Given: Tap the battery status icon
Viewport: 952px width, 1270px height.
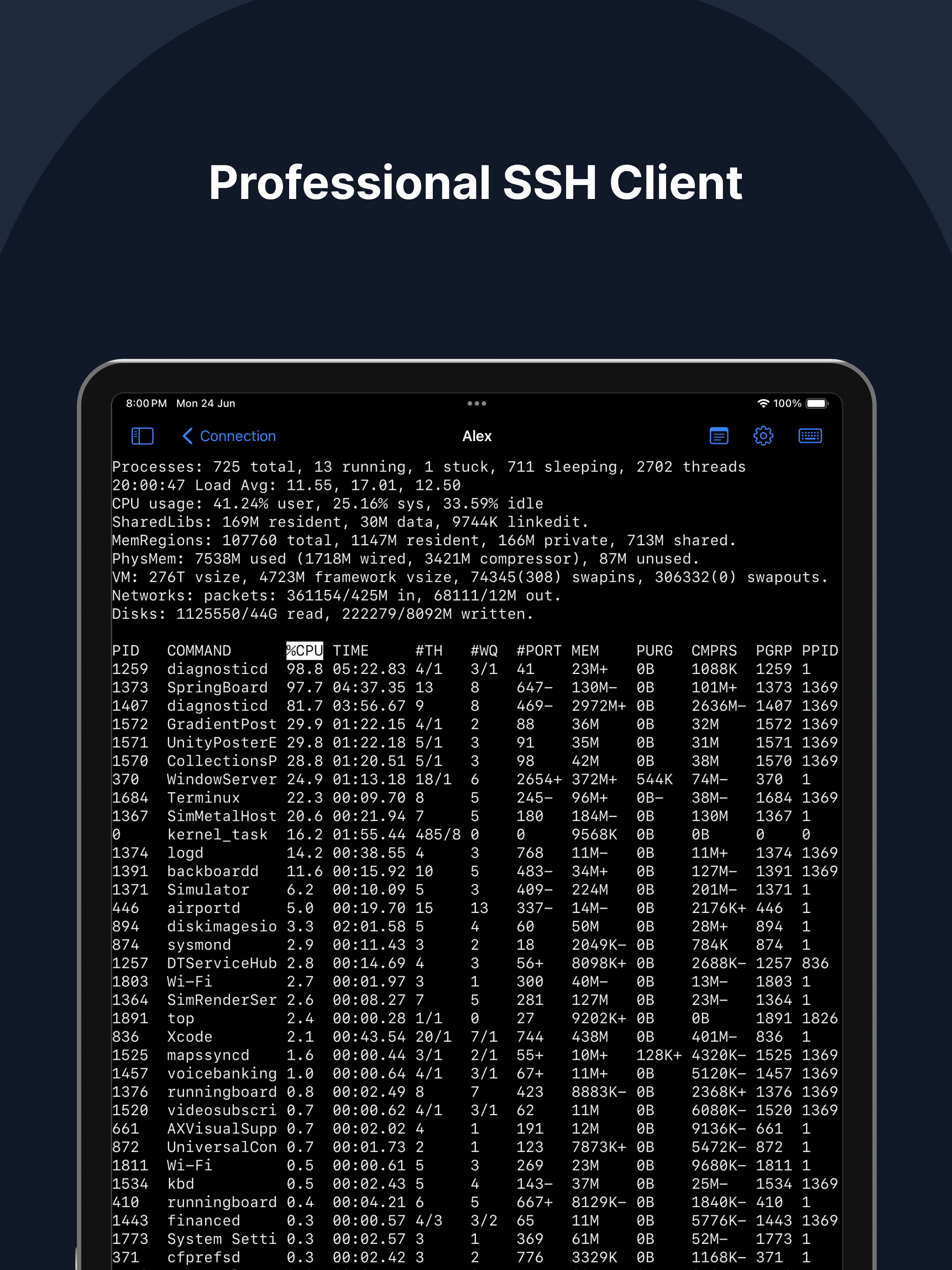Looking at the screenshot, I should (817, 403).
